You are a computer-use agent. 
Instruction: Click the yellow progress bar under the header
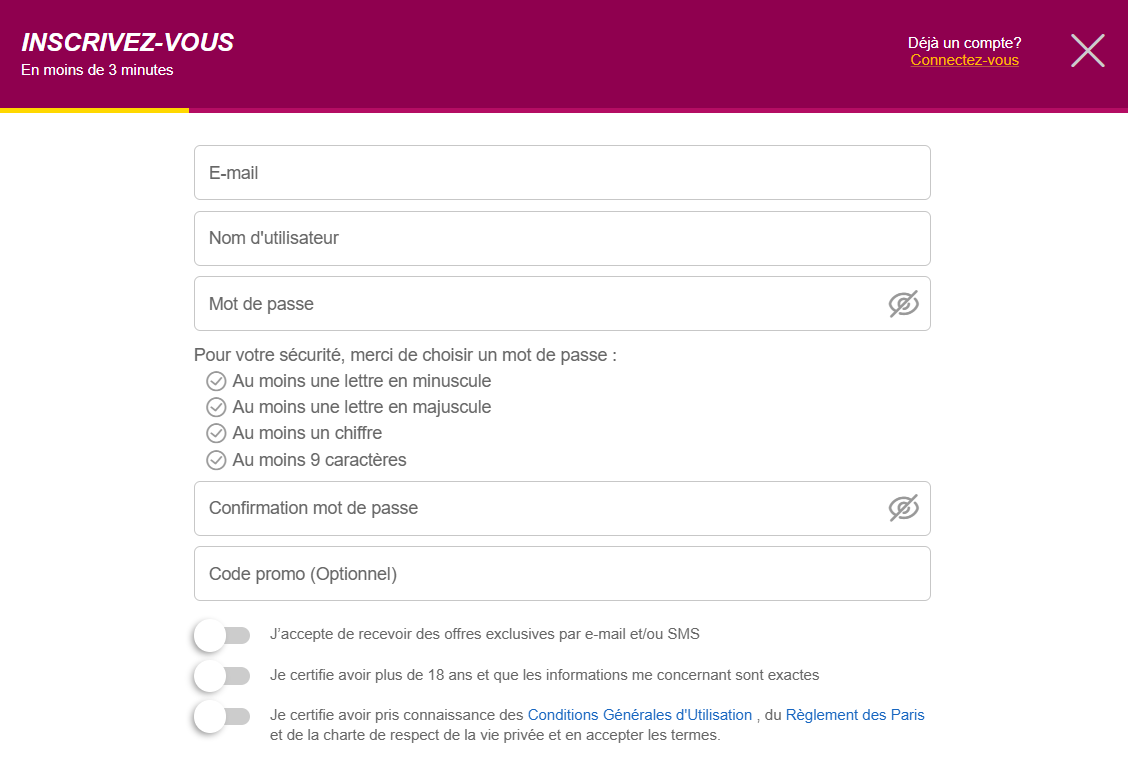coord(95,108)
